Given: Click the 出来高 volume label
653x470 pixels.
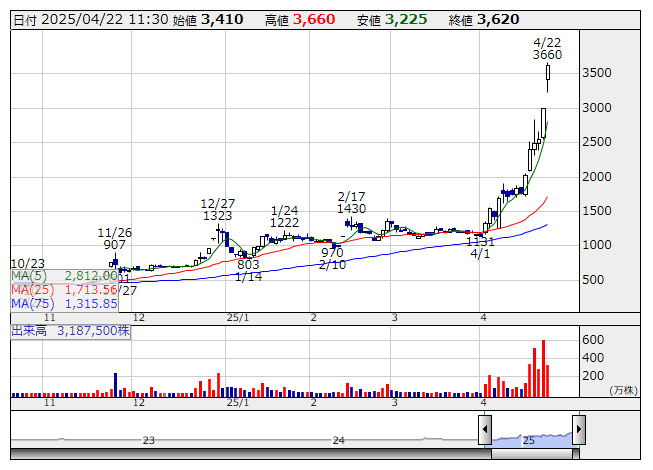Looking at the screenshot, I should click(x=70, y=329).
